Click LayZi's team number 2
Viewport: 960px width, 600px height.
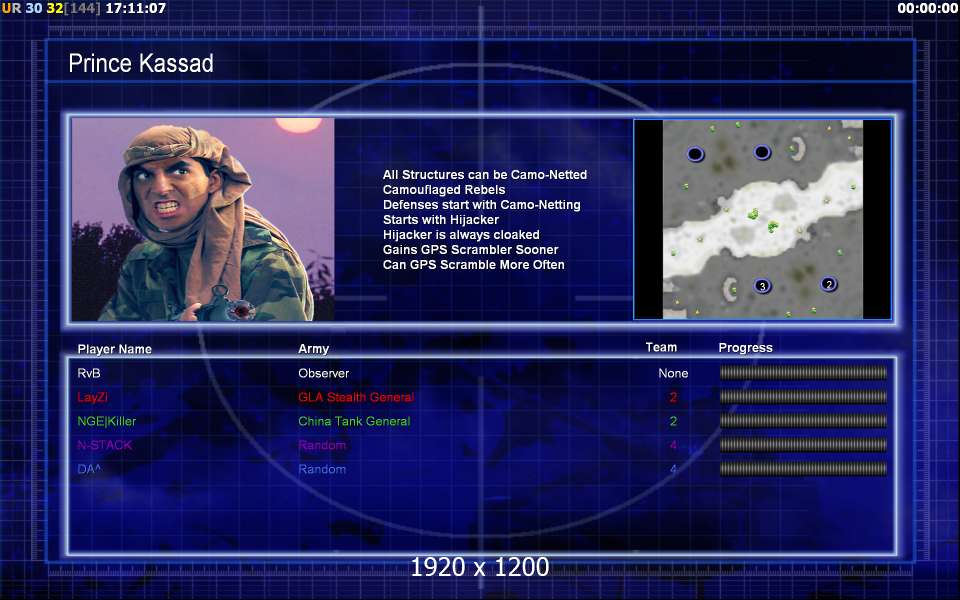[673, 397]
